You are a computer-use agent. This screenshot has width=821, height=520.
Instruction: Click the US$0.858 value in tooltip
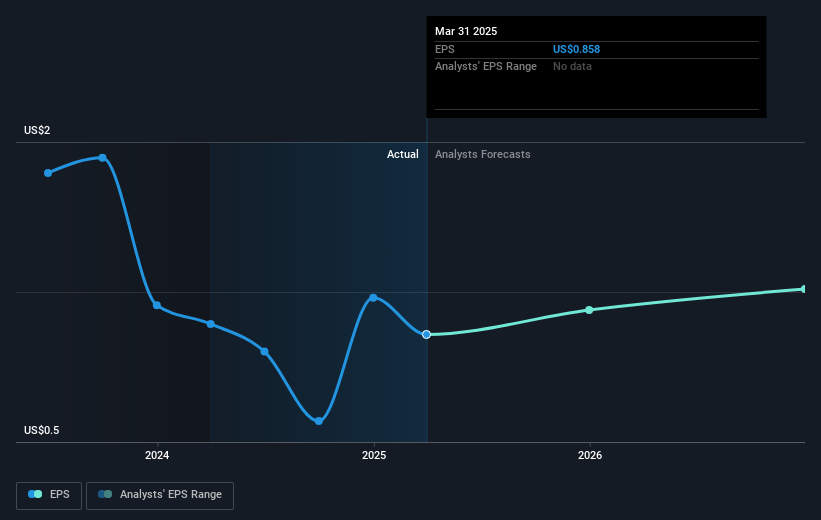click(x=576, y=49)
